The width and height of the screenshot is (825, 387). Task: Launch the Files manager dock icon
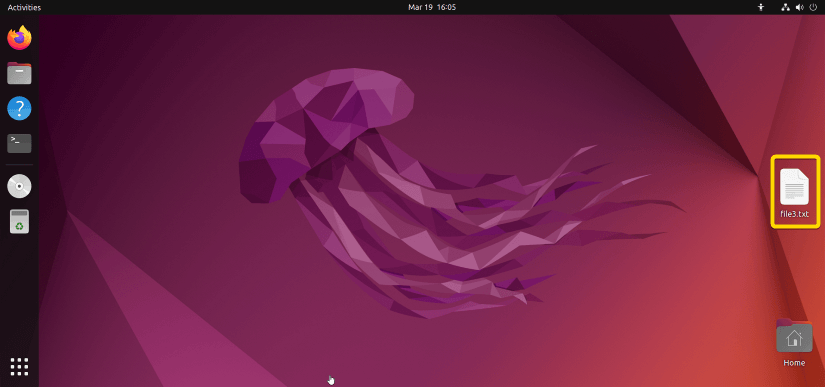click(19, 73)
